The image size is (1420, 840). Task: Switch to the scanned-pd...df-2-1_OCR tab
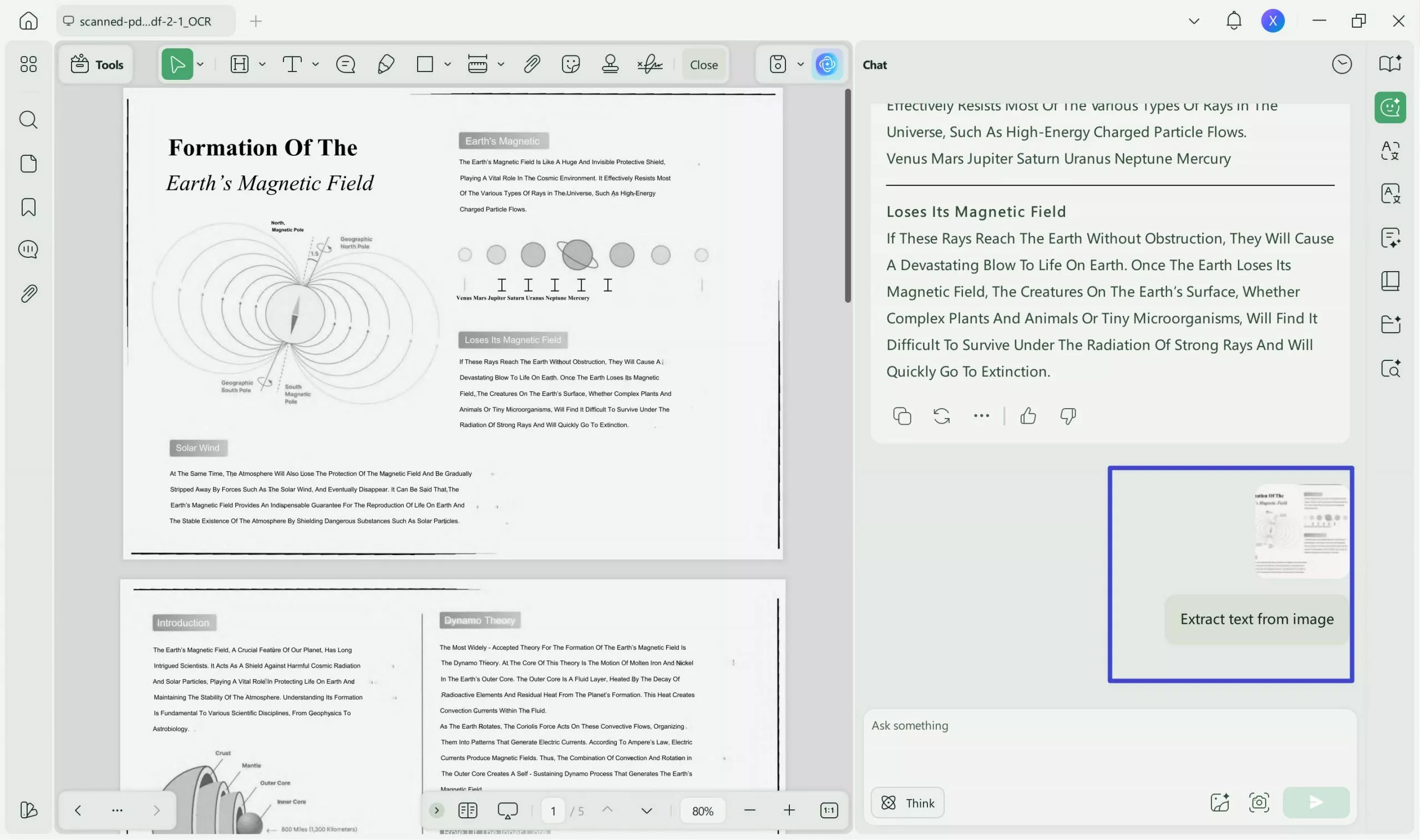coord(145,21)
